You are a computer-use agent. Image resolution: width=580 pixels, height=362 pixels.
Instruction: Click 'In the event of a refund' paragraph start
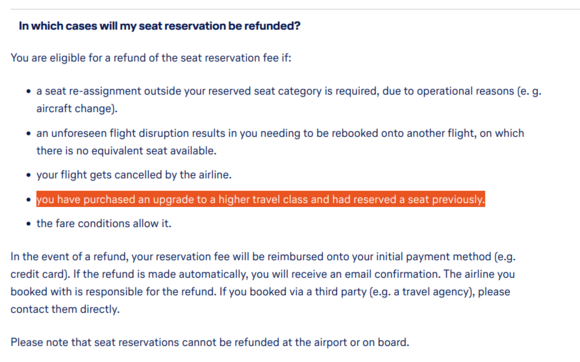(x=69, y=257)
